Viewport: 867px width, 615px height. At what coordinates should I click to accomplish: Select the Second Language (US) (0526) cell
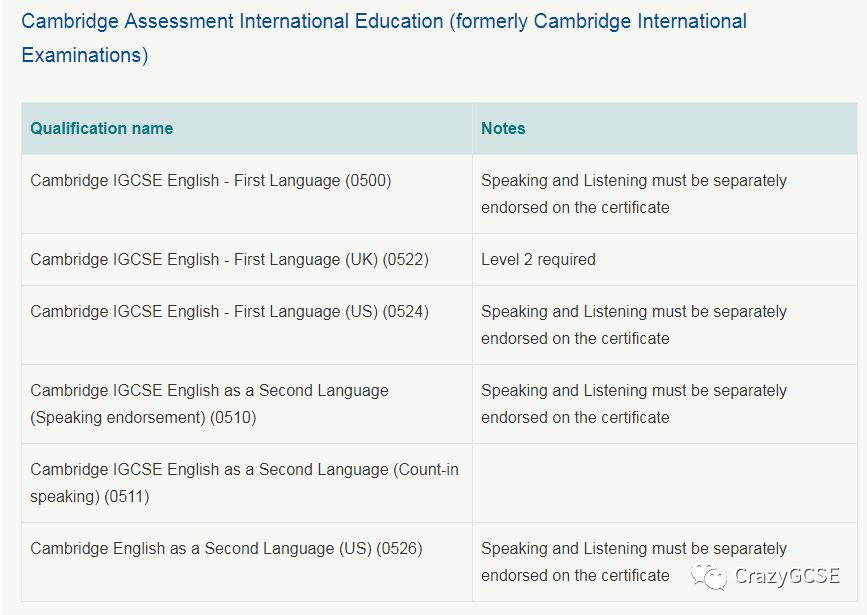pyautogui.click(x=247, y=562)
